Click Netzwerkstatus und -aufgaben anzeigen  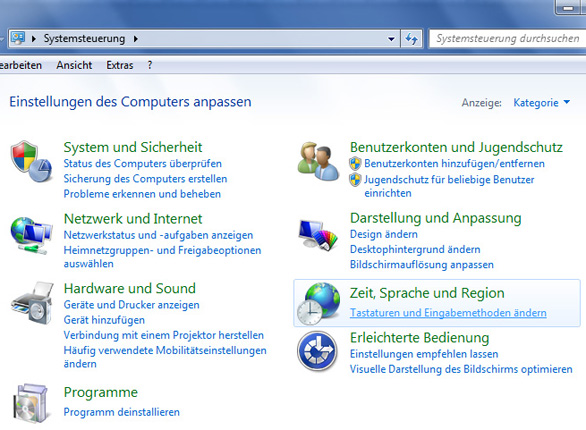(158, 235)
